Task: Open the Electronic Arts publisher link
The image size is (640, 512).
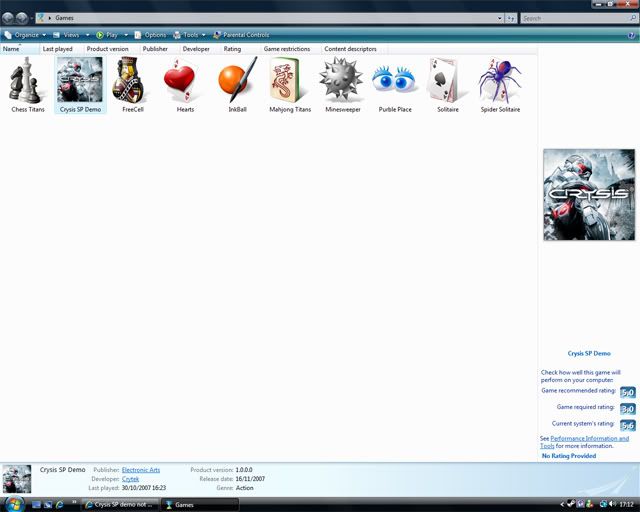Action: [x=141, y=470]
